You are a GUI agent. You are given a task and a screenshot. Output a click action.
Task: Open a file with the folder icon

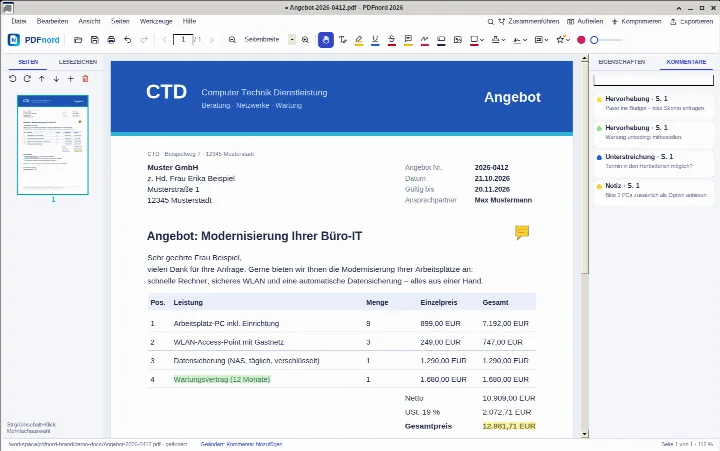pyautogui.click(x=78, y=40)
